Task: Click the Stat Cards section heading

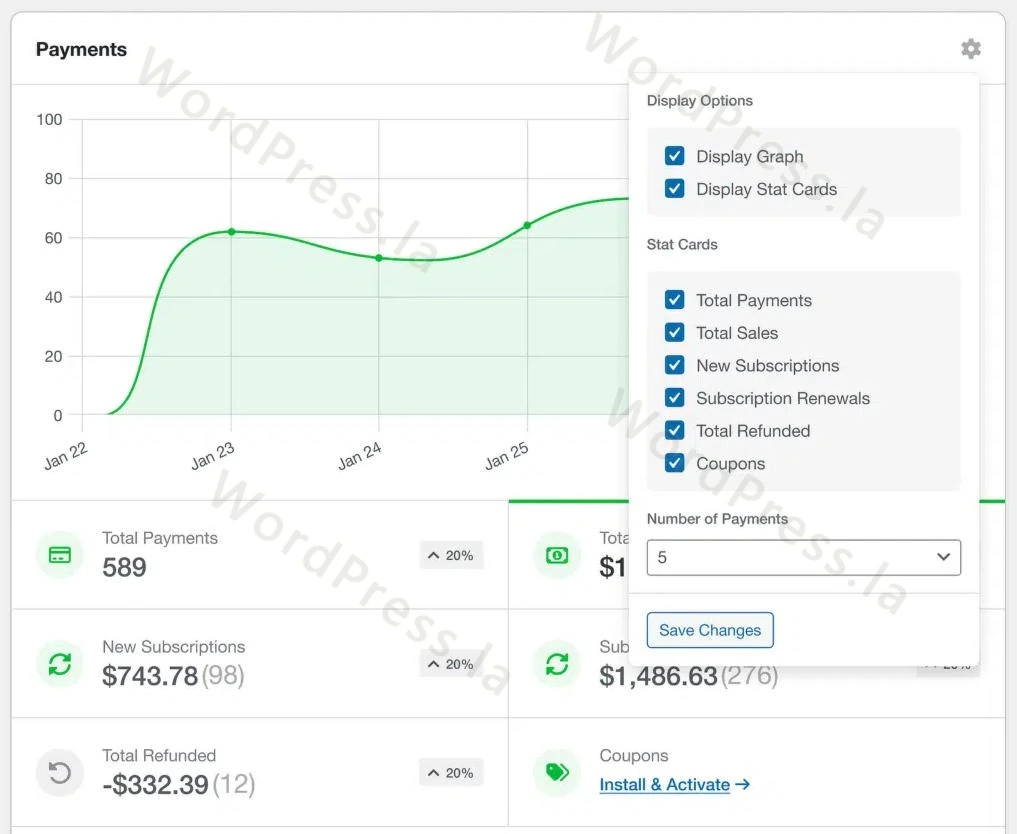Action: pos(682,244)
